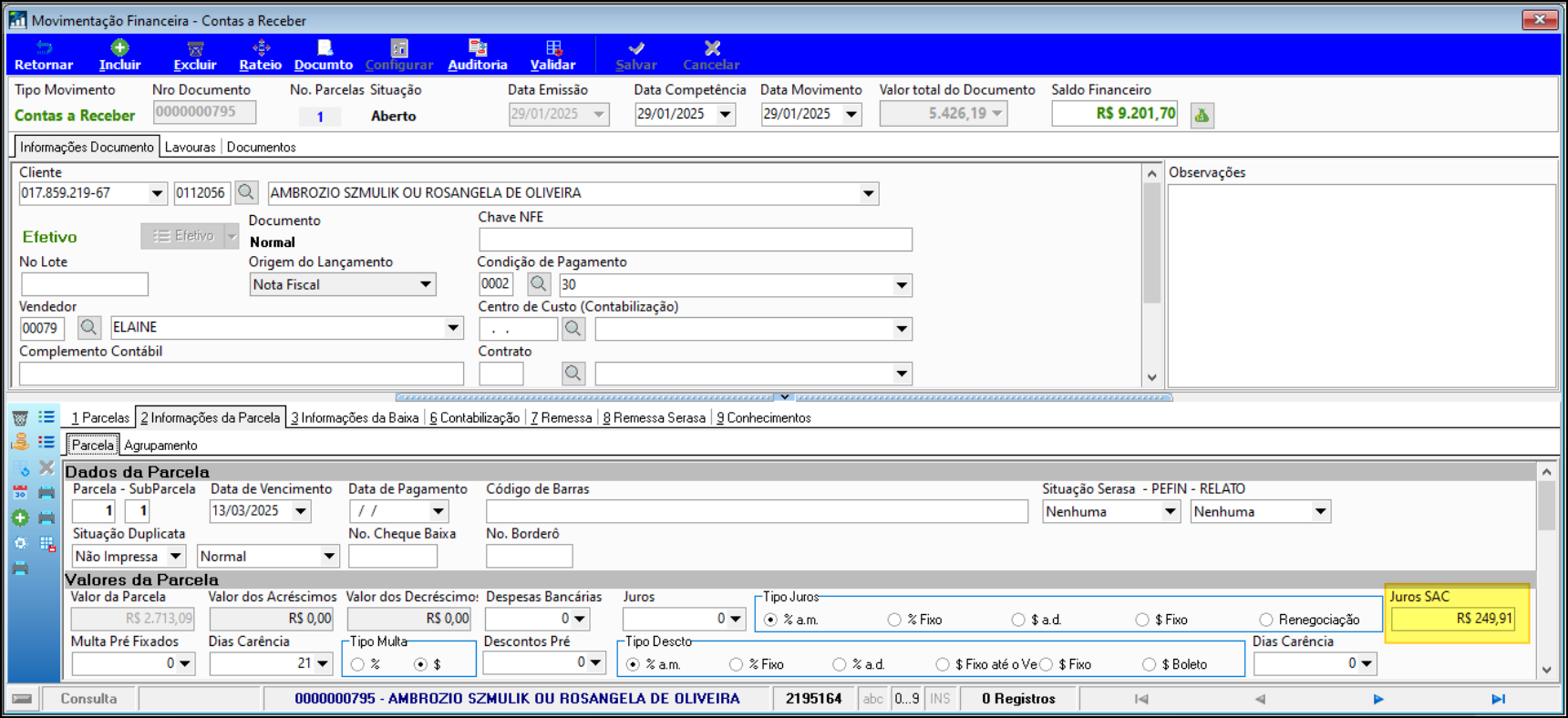Open the Não Impressa situação dropdown
Image resolution: width=1568 pixels, height=718 pixels.
pyautogui.click(x=176, y=556)
